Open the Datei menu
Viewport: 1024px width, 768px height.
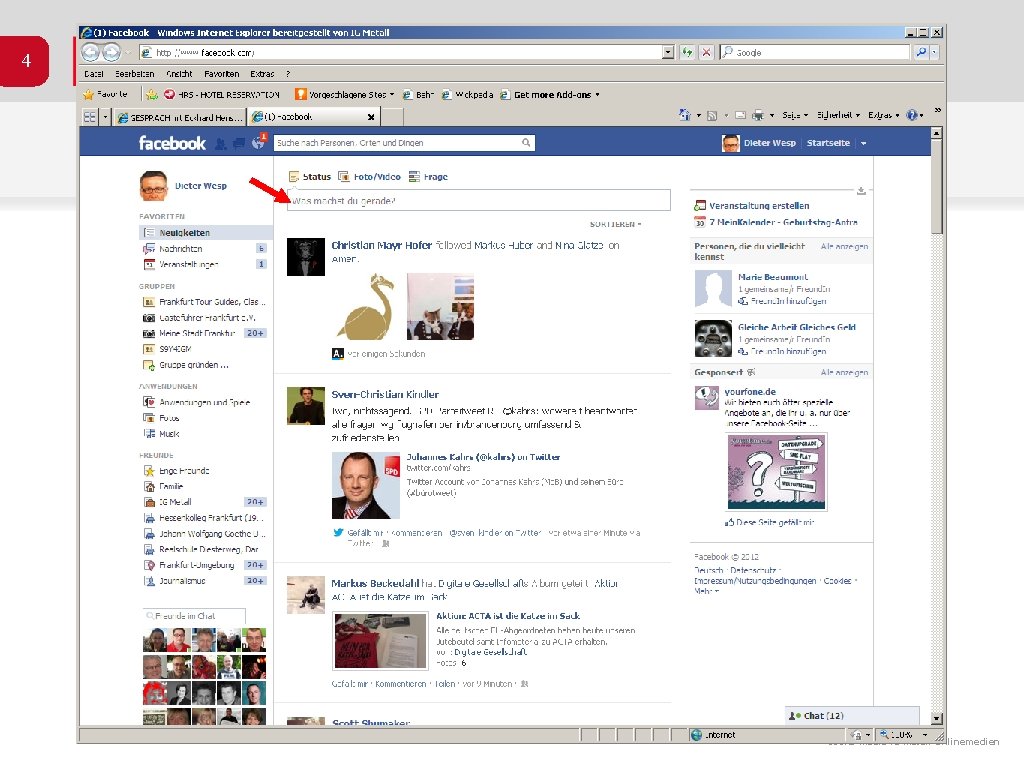(x=93, y=74)
